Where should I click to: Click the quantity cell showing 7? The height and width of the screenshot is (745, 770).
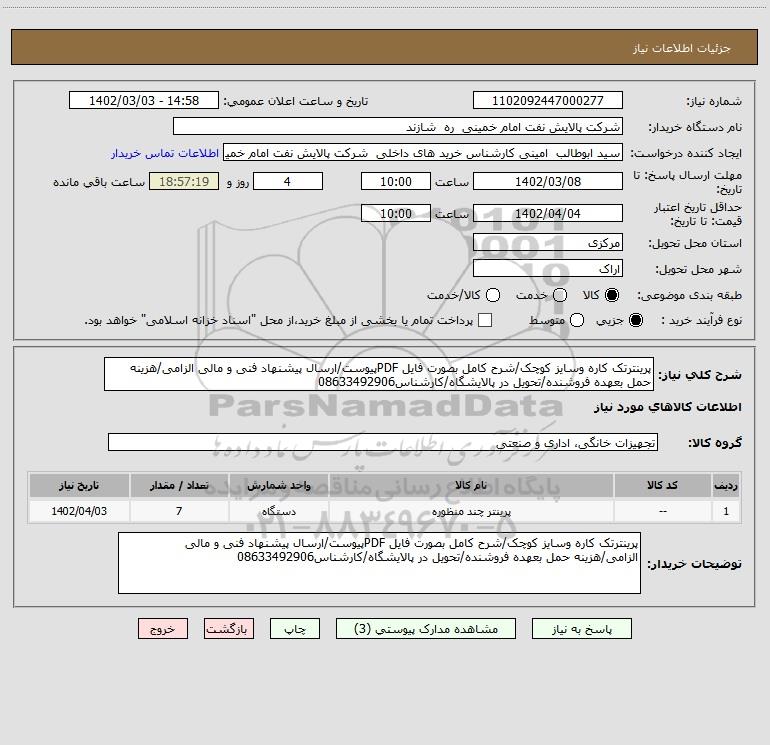point(179,511)
